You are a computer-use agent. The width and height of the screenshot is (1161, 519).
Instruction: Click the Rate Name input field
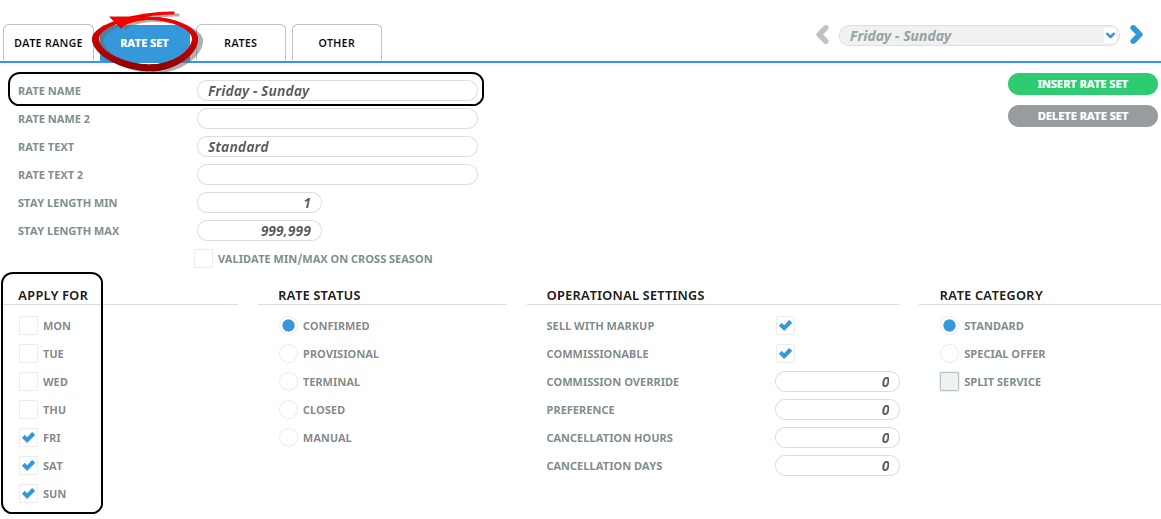pyautogui.click(x=337, y=91)
